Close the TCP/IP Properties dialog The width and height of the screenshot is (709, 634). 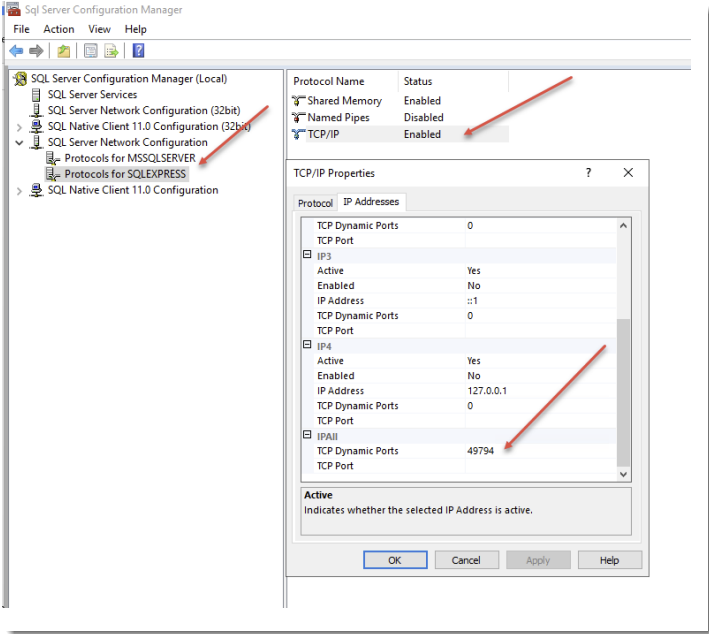pos(628,172)
